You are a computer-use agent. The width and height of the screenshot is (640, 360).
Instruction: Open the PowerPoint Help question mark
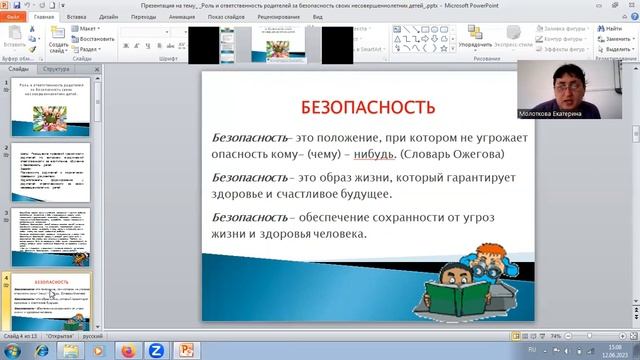tap(634, 17)
